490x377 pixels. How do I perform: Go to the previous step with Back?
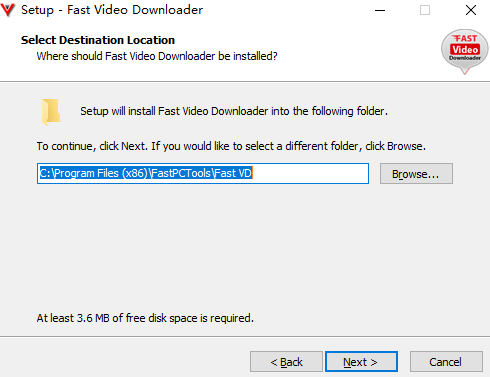click(286, 362)
